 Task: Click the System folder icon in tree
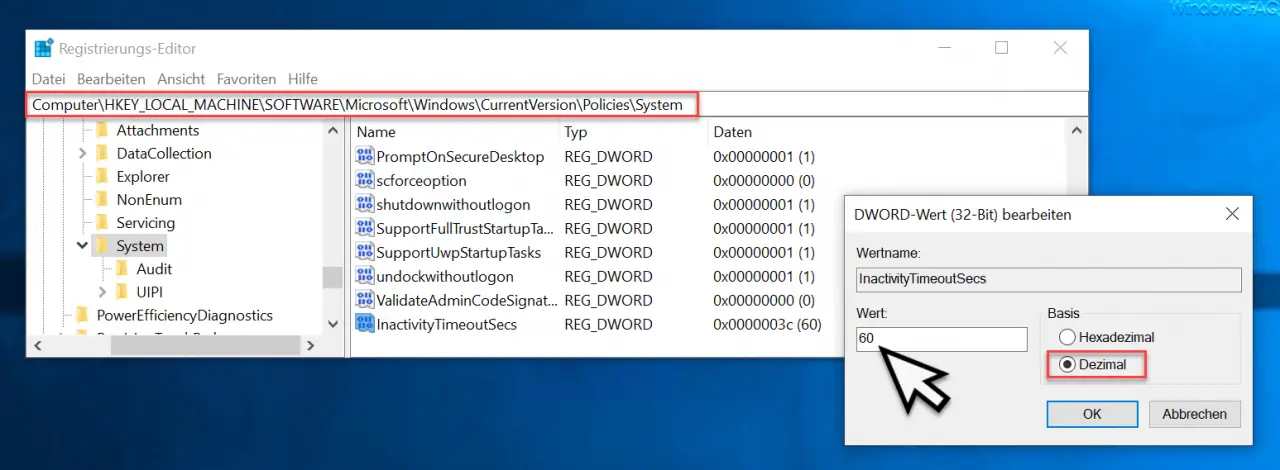point(101,245)
